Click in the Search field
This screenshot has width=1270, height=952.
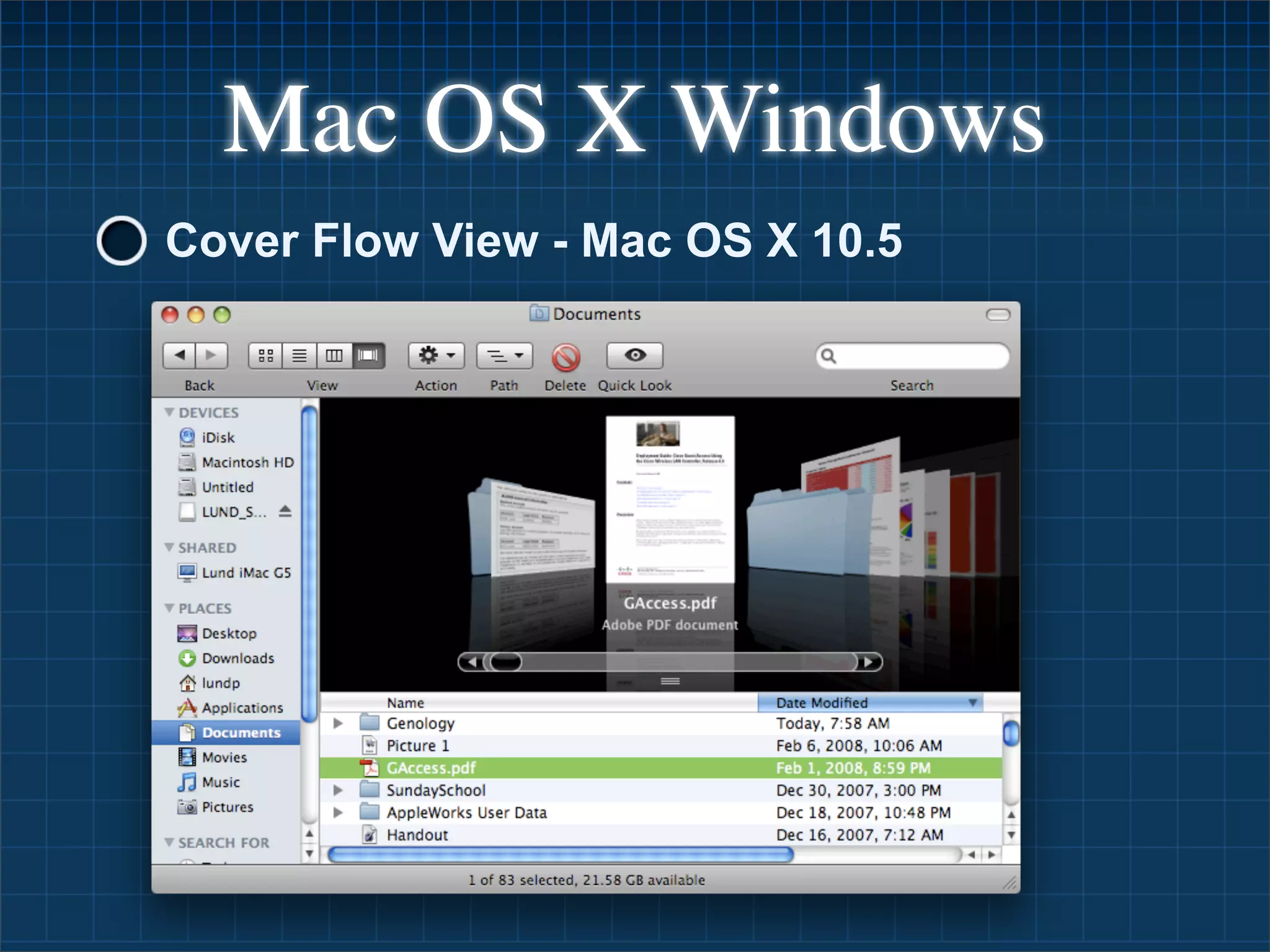912,356
